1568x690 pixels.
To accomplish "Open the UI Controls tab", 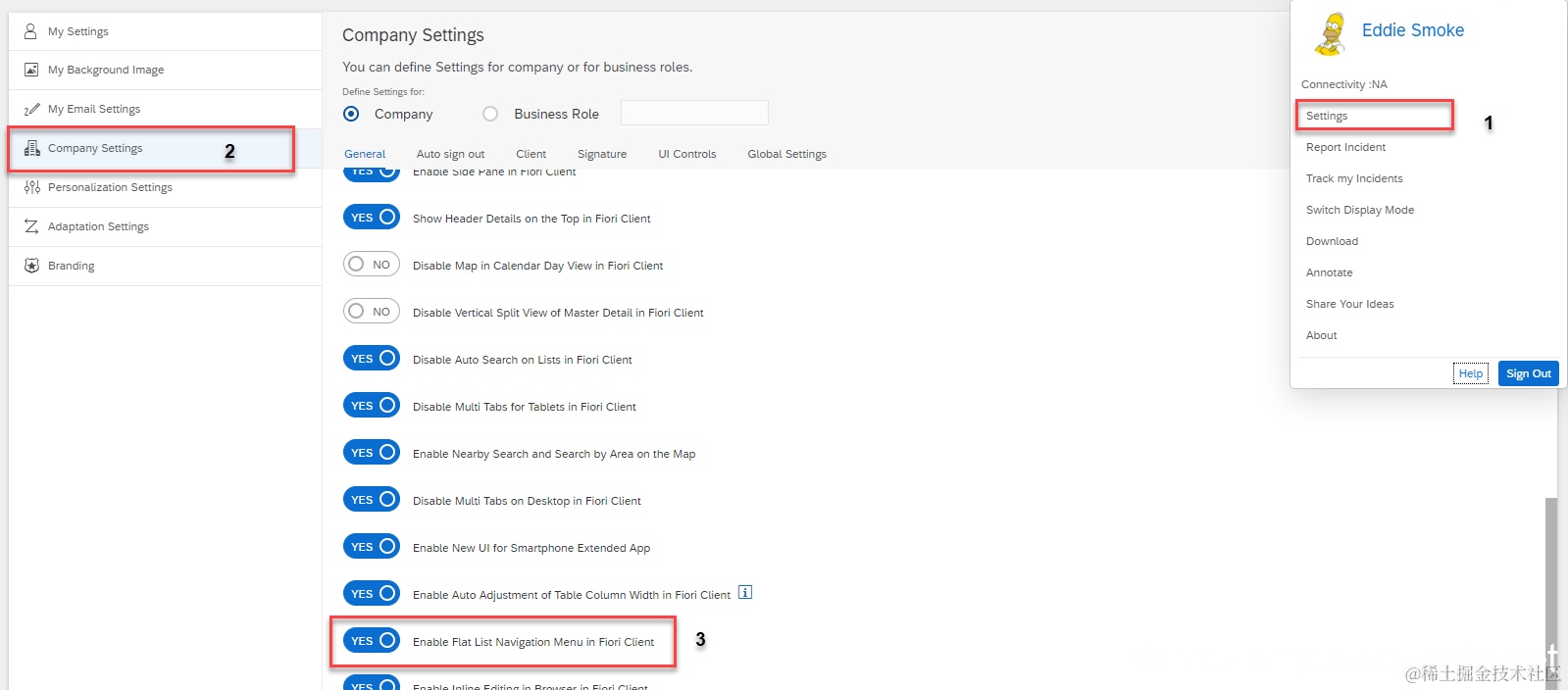I will [687, 154].
